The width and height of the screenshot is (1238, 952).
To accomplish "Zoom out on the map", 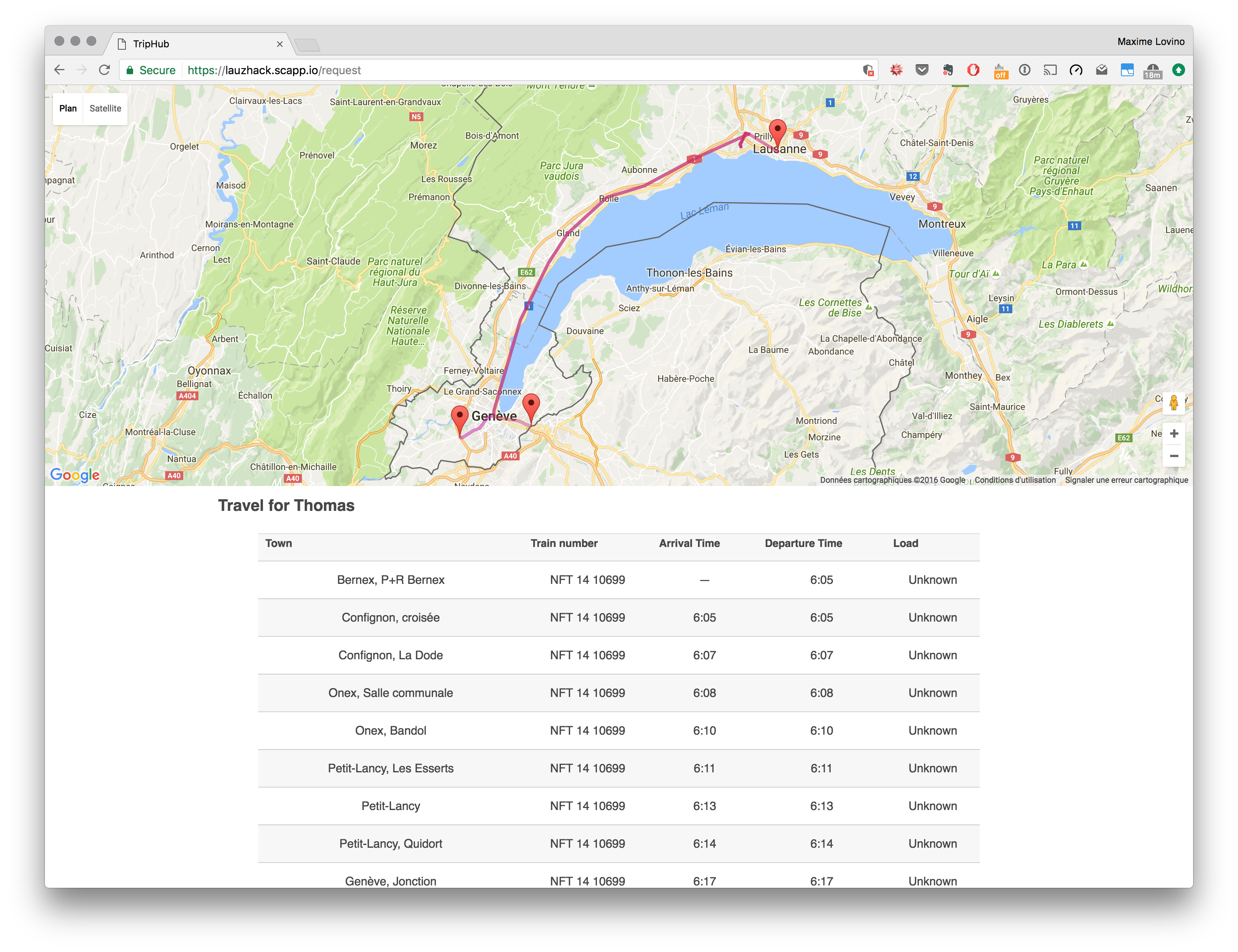I will [x=1173, y=456].
